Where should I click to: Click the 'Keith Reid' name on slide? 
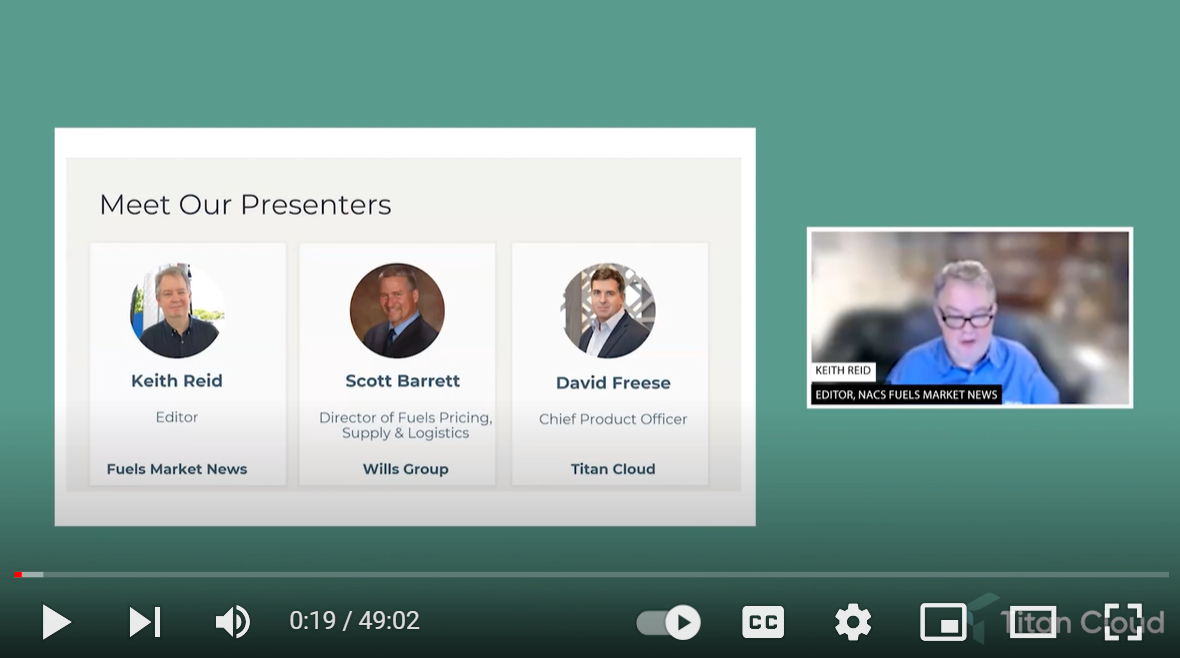[x=177, y=381]
